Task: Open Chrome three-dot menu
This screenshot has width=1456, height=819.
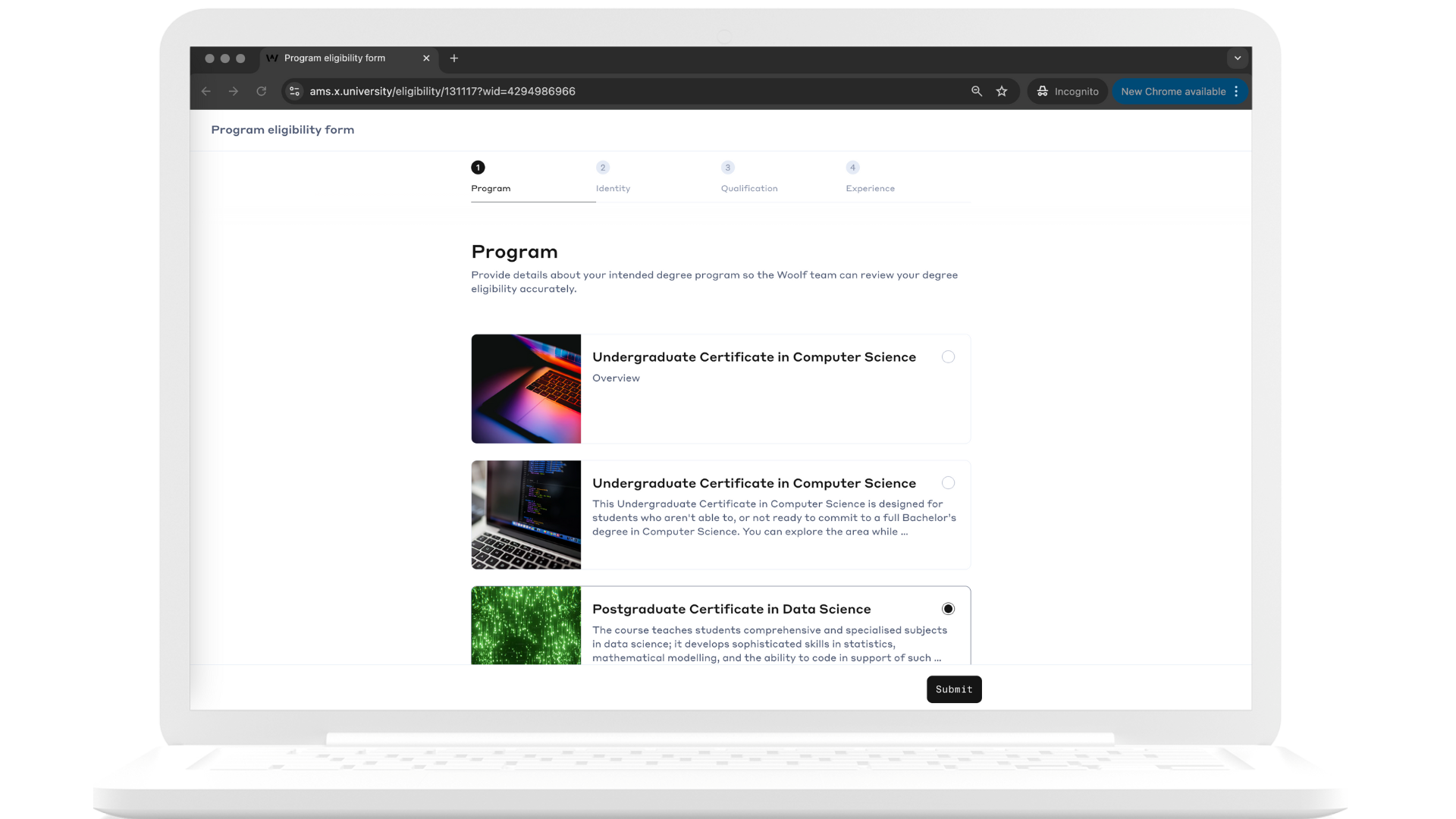Action: coord(1237,91)
